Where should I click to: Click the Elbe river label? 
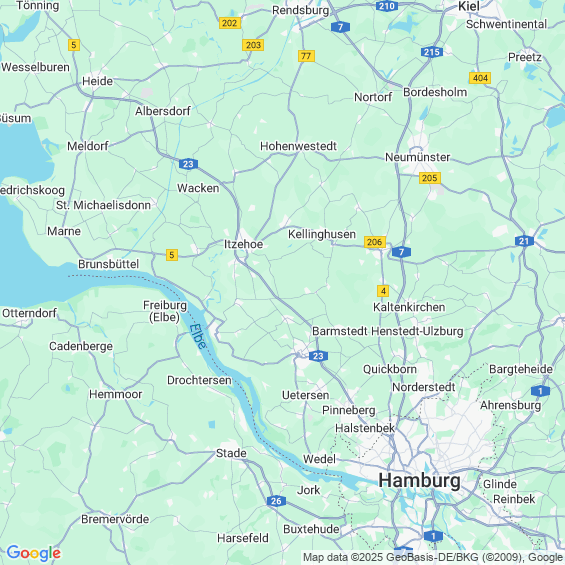(x=198, y=336)
